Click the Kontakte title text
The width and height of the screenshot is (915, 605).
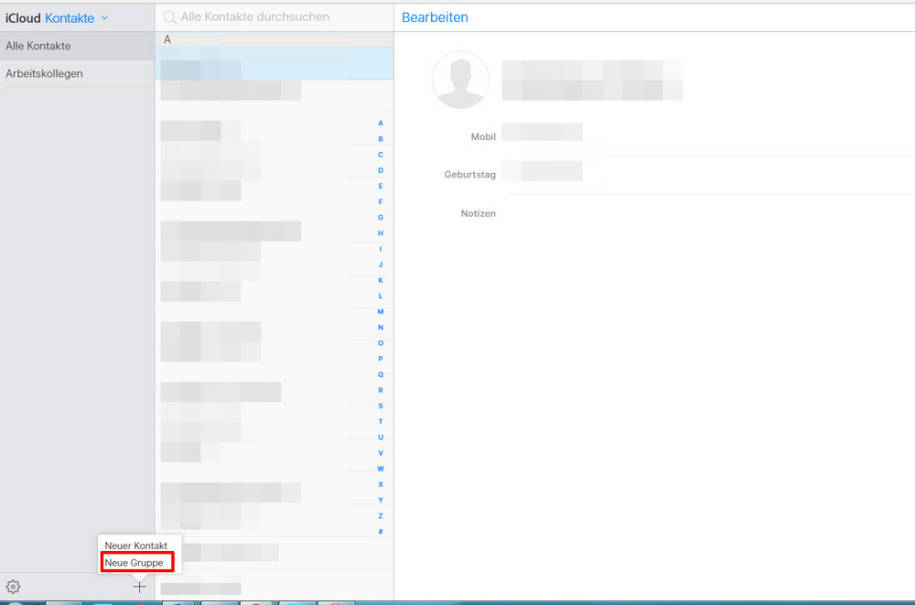(69, 18)
